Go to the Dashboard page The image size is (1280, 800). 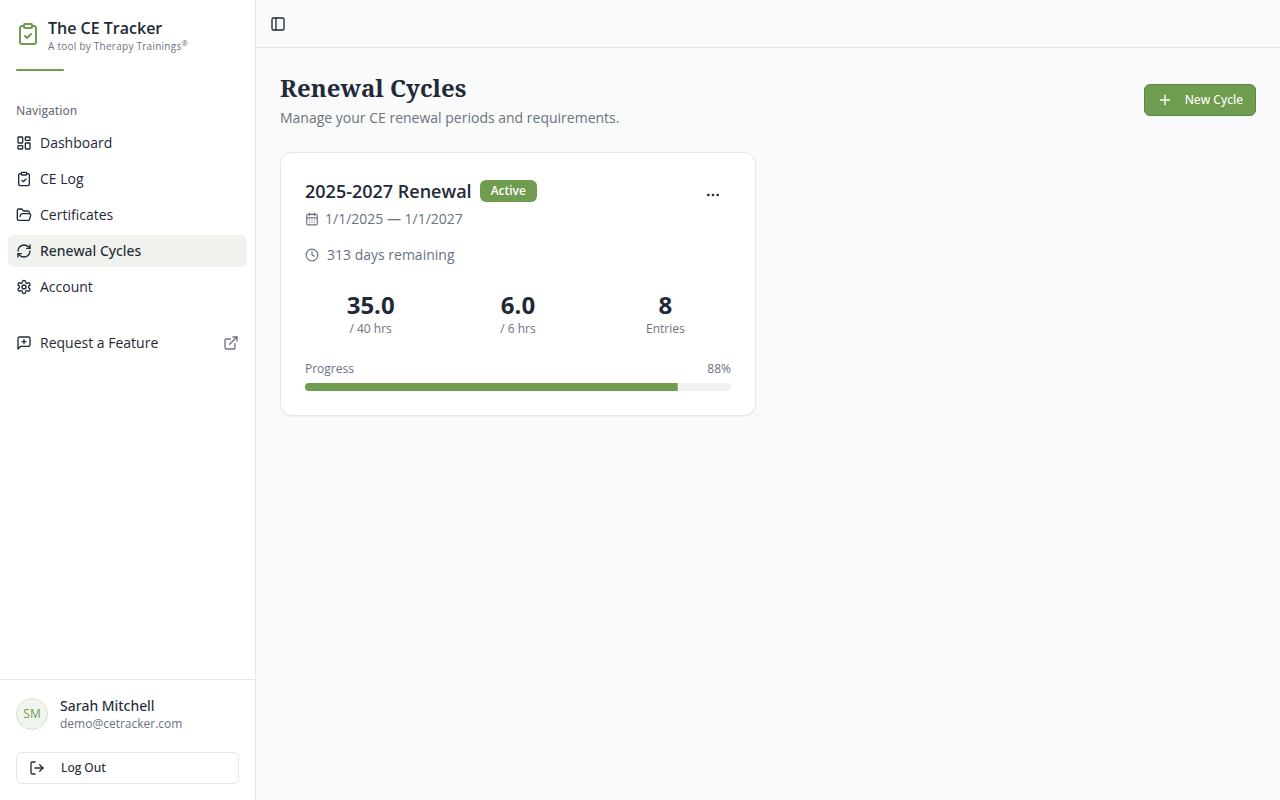[x=127, y=143]
